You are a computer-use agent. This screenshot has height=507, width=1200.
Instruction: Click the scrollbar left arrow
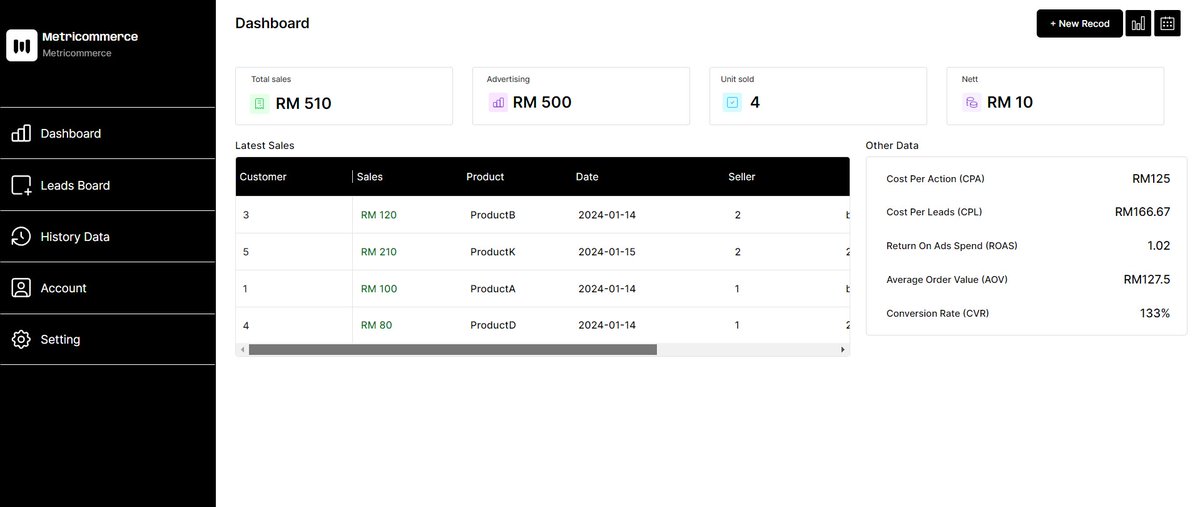tap(241, 350)
